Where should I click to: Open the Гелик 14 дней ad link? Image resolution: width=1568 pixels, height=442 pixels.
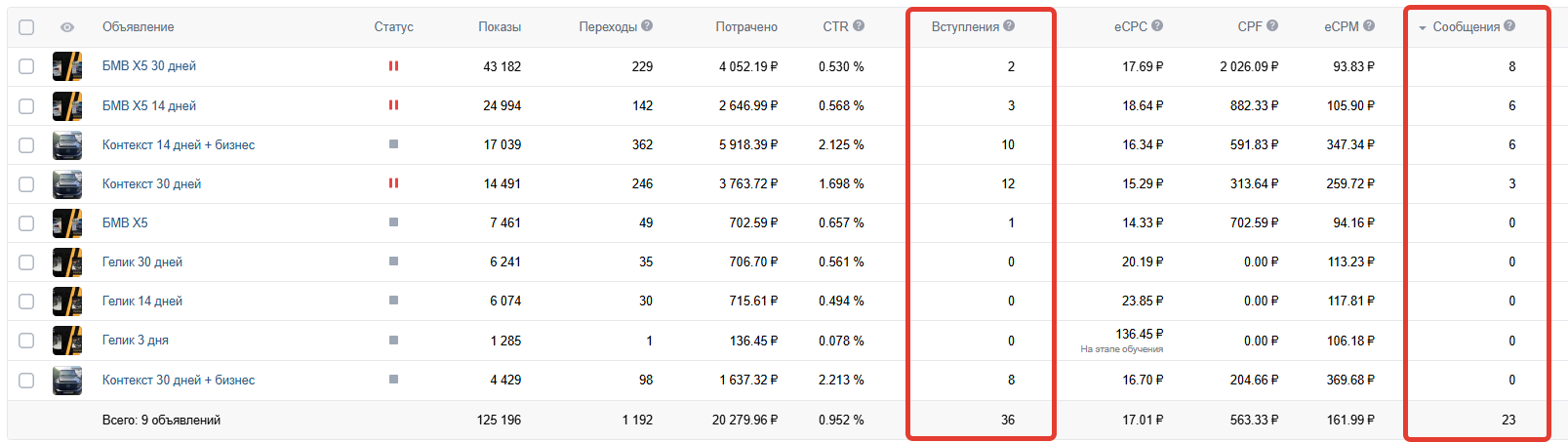[x=142, y=301]
